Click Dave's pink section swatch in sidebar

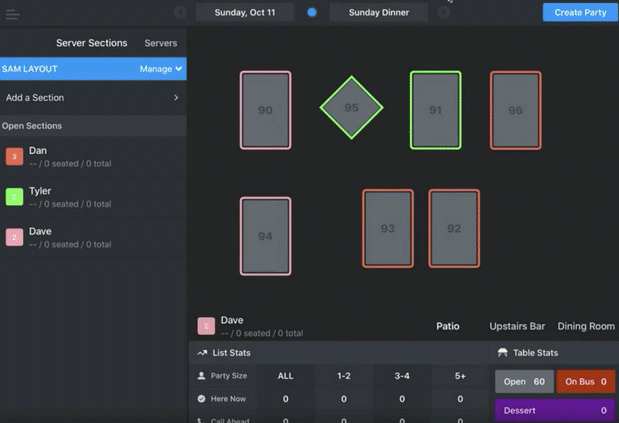[14, 237]
